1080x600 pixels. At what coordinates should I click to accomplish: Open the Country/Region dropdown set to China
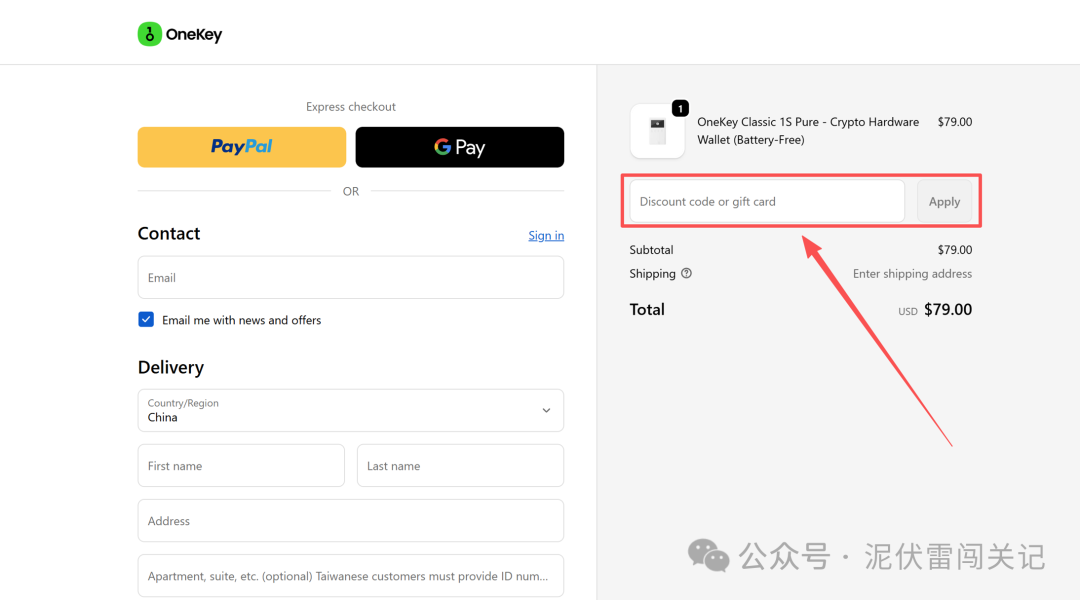point(351,411)
